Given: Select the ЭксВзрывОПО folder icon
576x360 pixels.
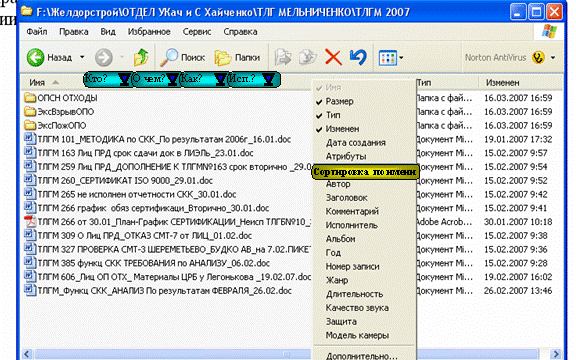Looking at the screenshot, I should 30,112.
